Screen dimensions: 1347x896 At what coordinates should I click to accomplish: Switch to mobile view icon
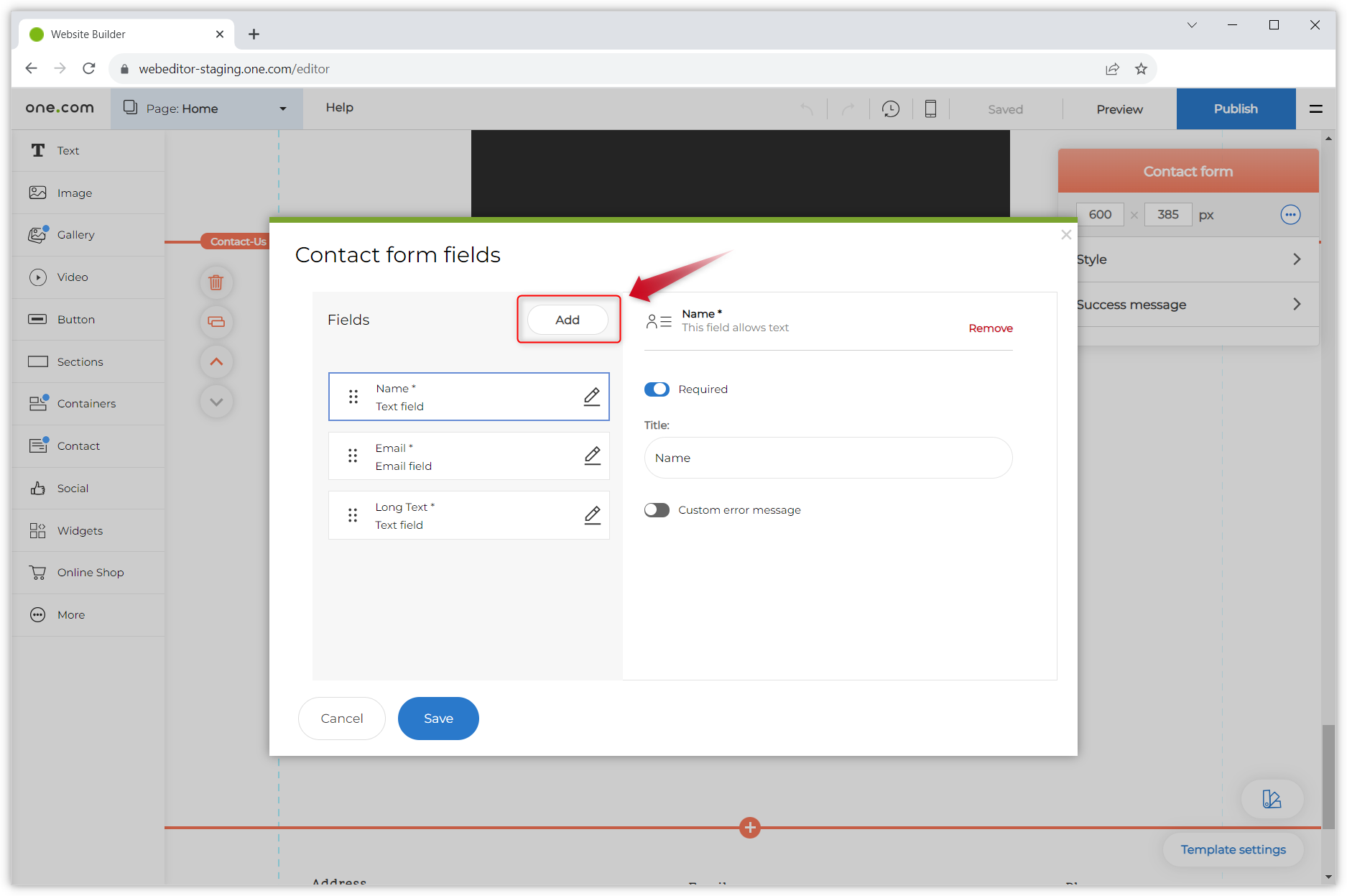[930, 109]
